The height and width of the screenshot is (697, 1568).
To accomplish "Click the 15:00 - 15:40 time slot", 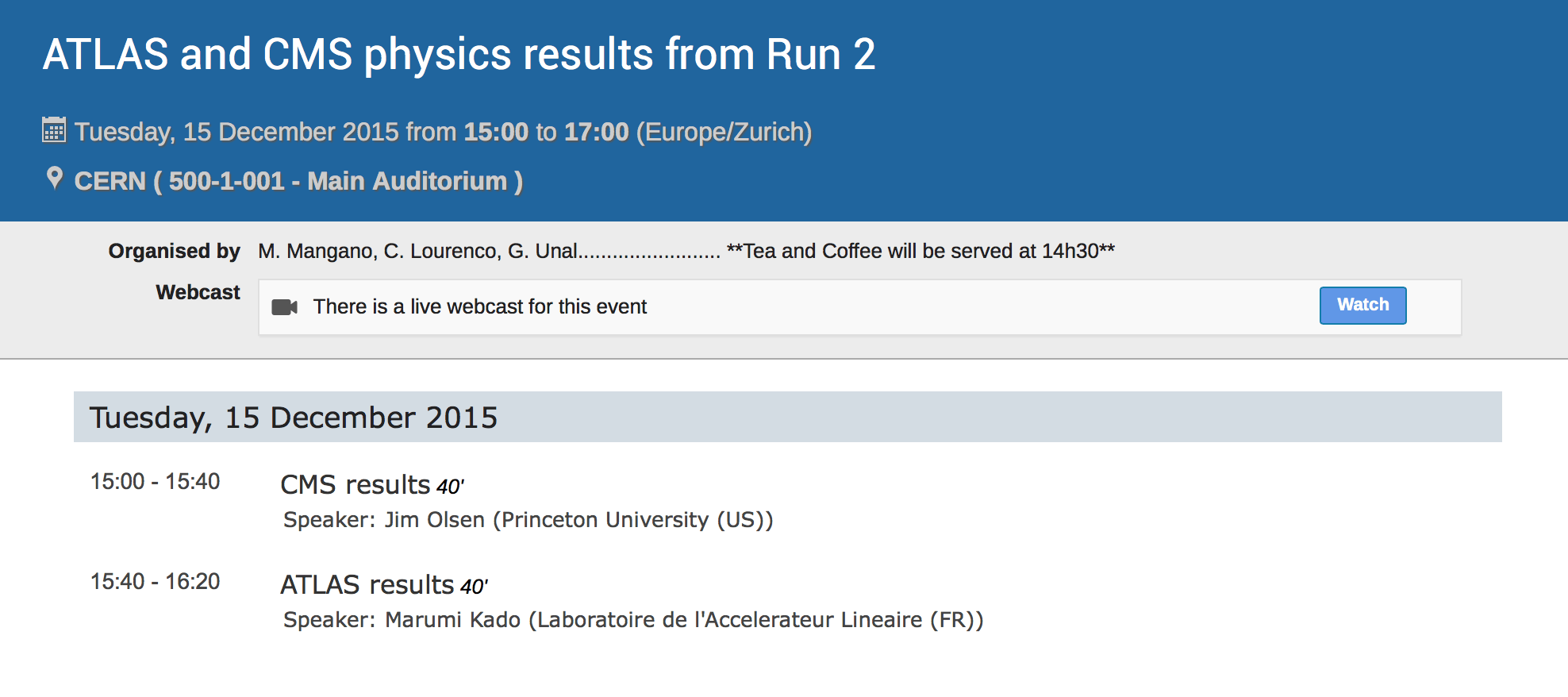I will [156, 482].
